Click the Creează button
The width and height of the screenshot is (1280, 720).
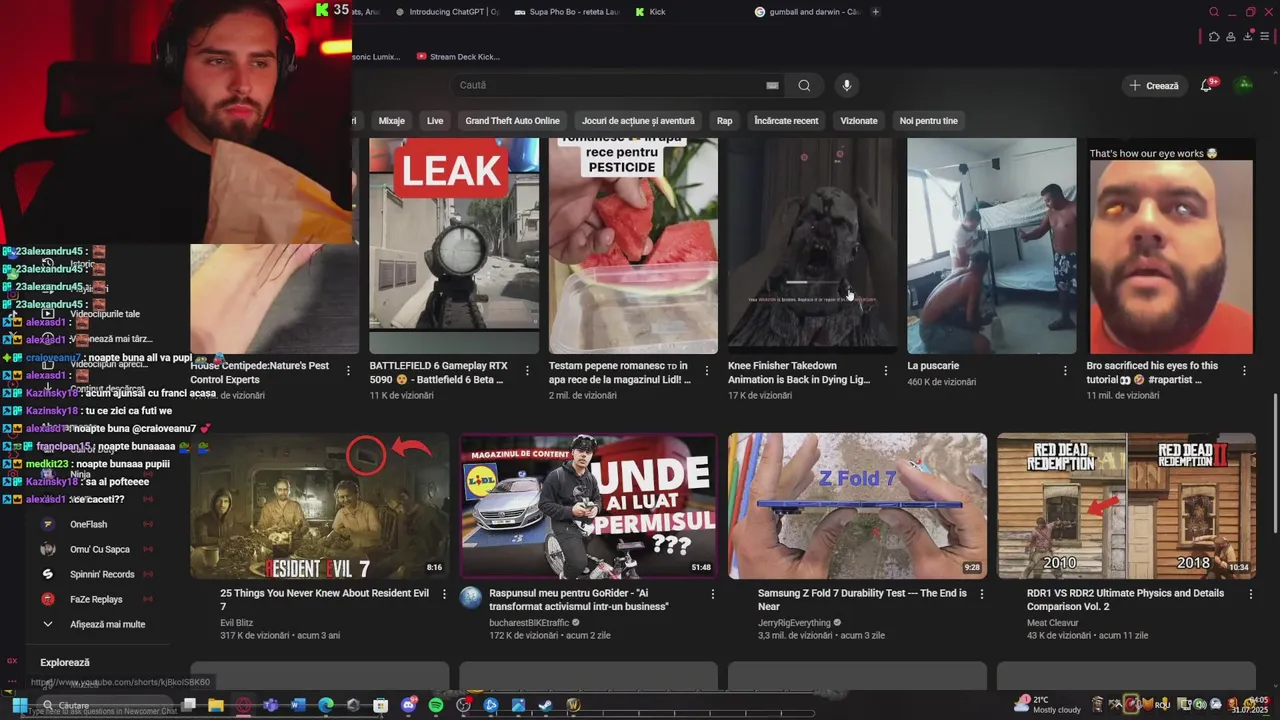click(x=1154, y=86)
